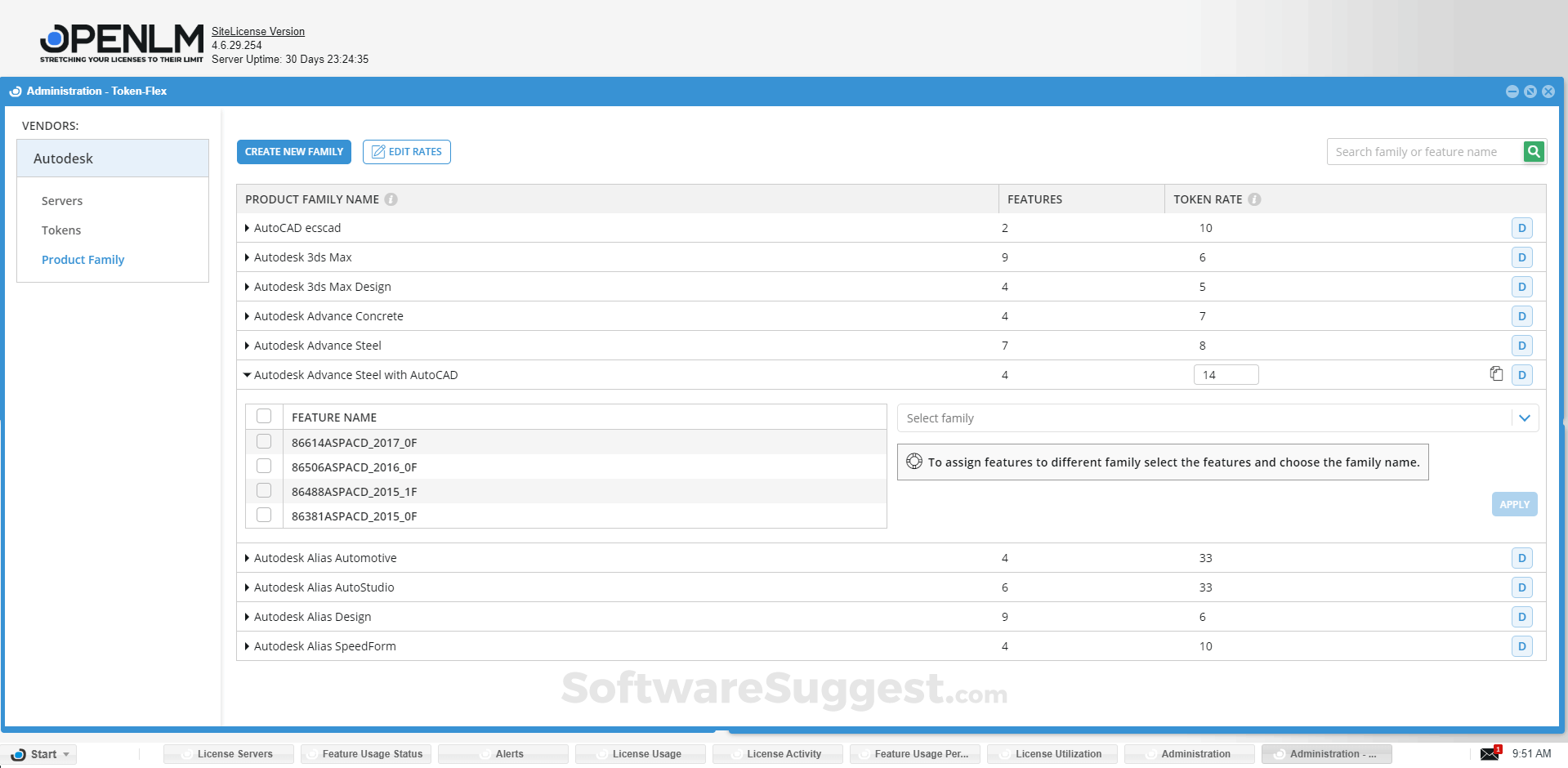Screen dimensions: 1568x768
Task: Click the 9:51 AM clock
Action: [x=1531, y=753]
